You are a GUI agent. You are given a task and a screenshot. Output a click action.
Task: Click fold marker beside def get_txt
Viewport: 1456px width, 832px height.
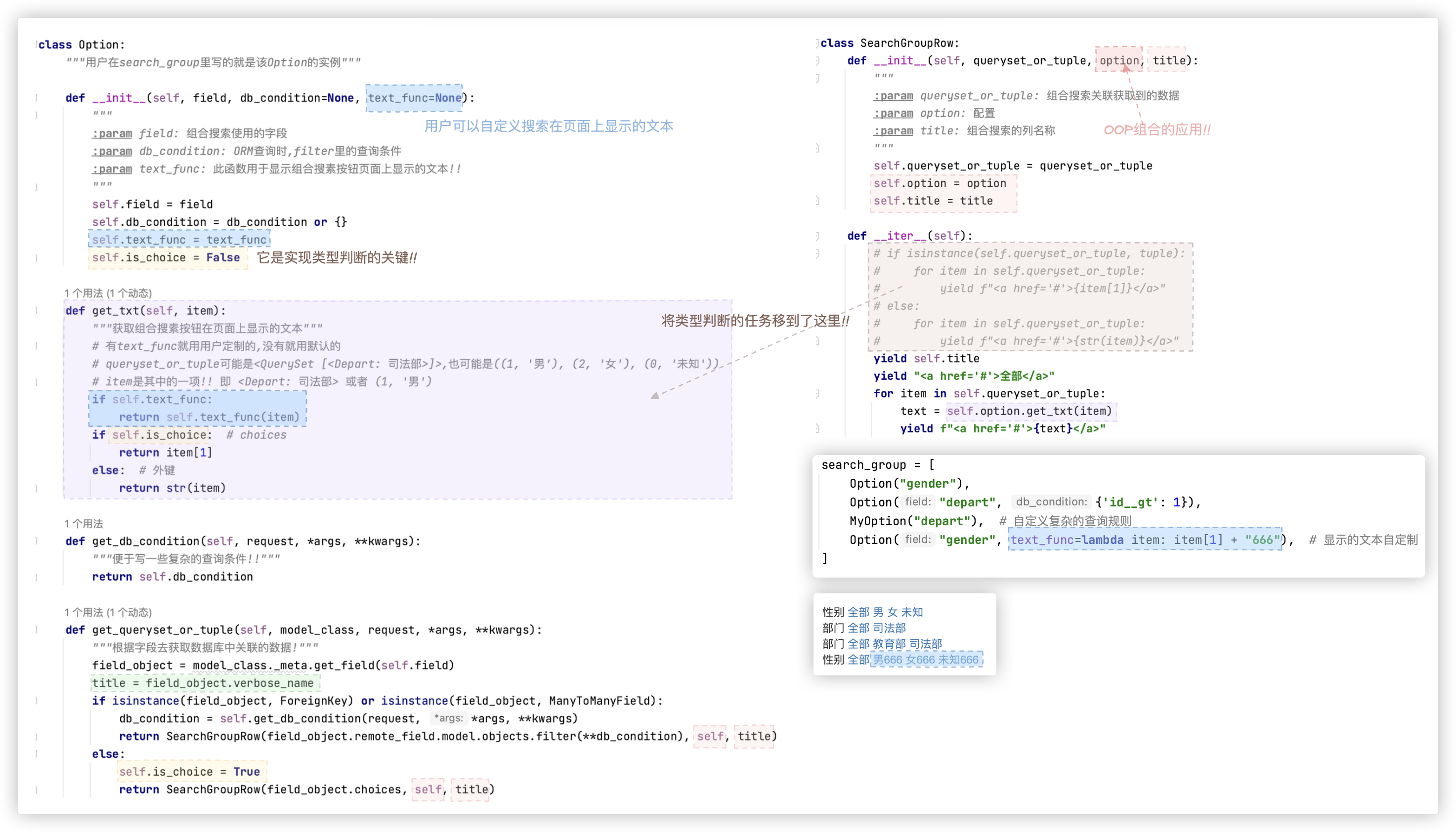click(x=37, y=311)
